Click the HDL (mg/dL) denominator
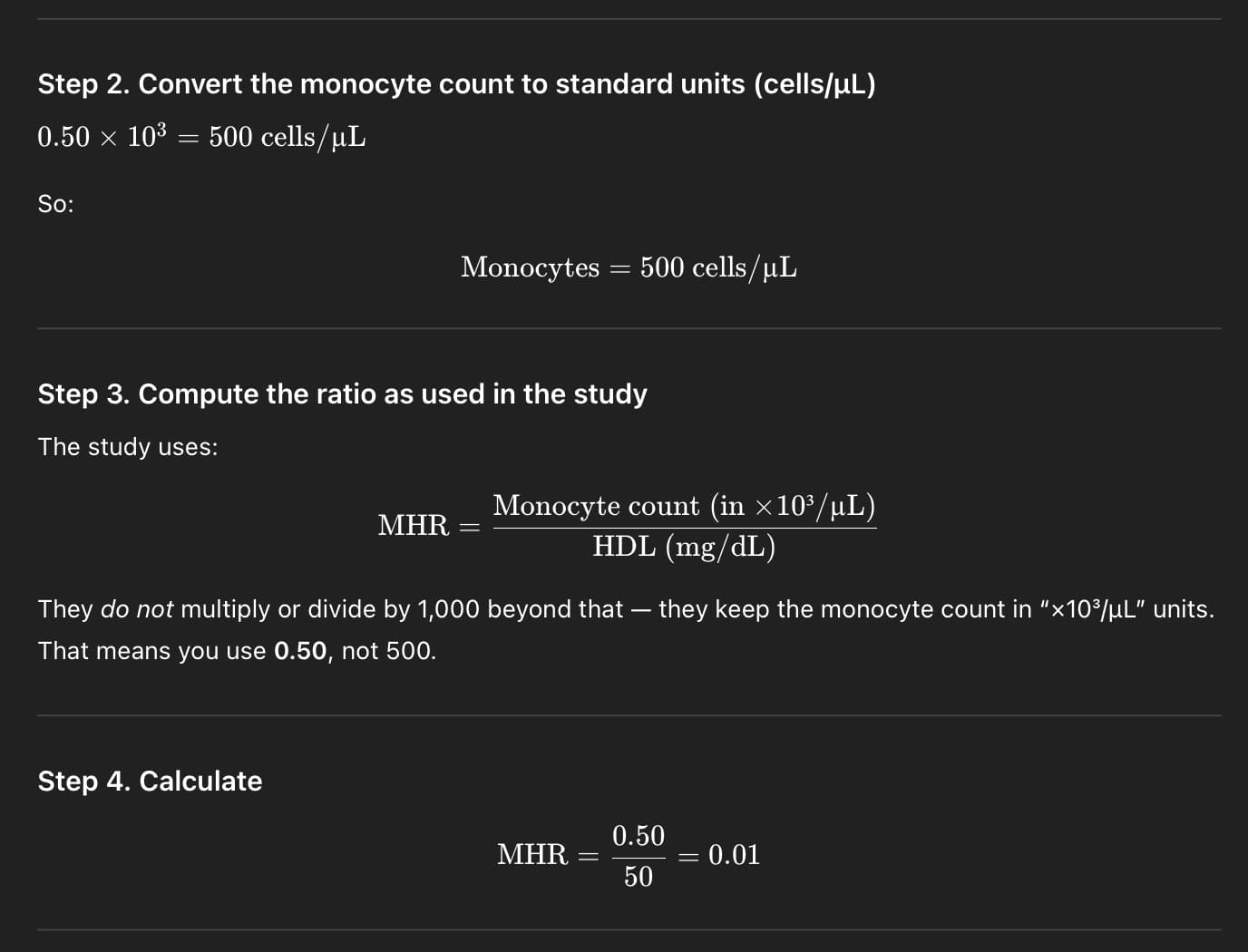Screen dimensions: 1248x952 (684, 547)
